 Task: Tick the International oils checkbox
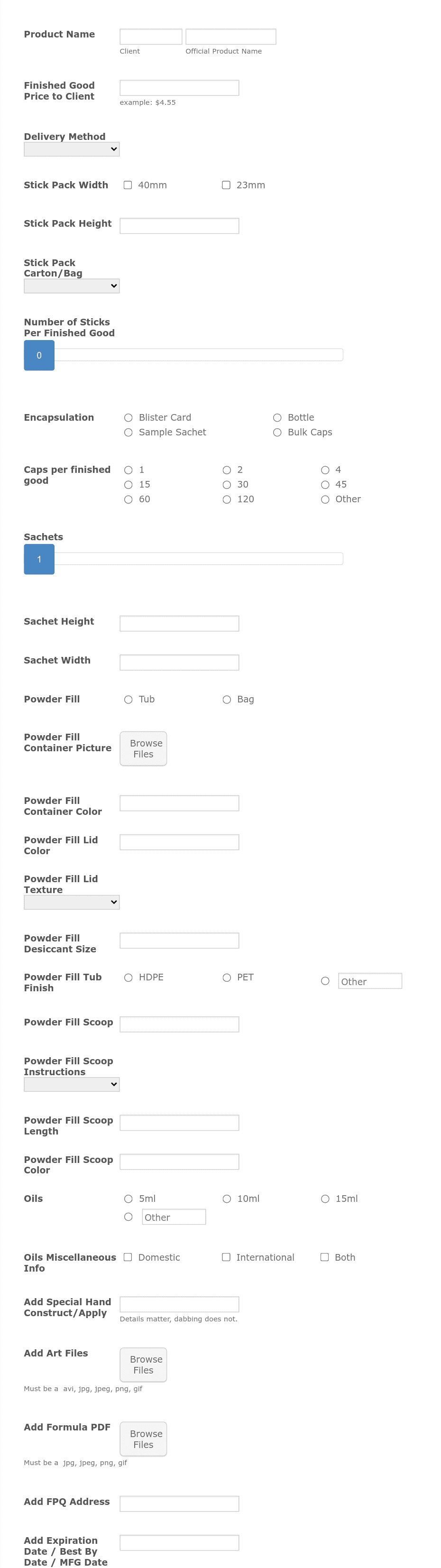(x=226, y=1257)
